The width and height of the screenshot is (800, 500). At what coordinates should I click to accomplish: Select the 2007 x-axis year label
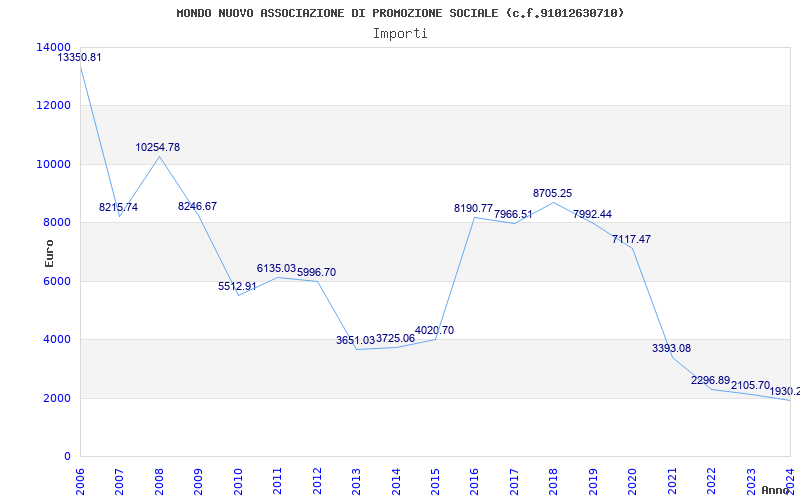[119, 481]
